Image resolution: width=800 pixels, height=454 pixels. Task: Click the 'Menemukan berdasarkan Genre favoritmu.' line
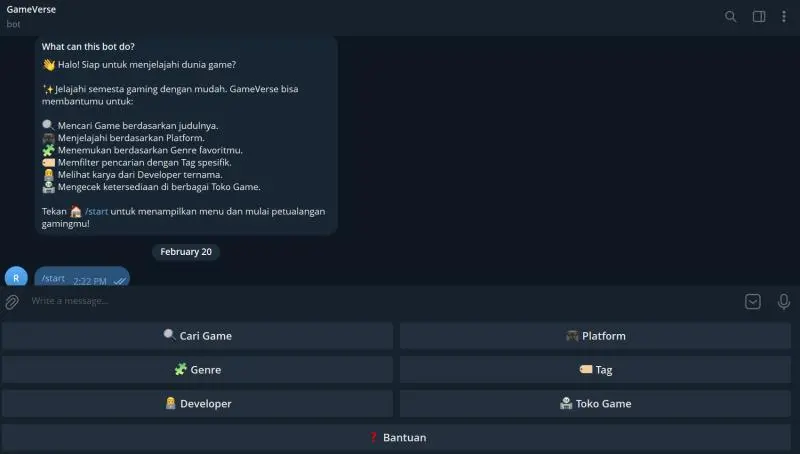click(150, 150)
